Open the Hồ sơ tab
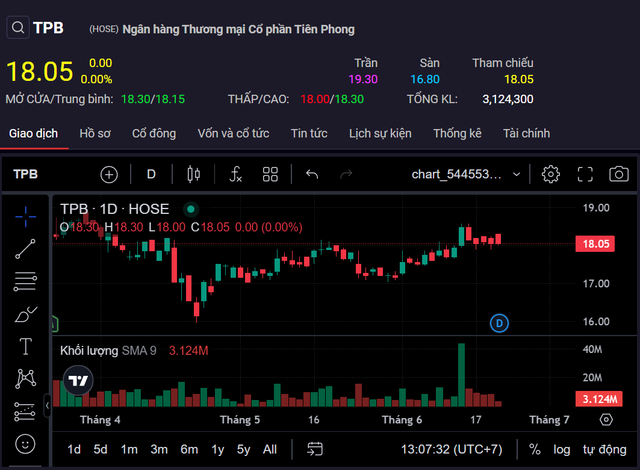The image size is (640, 470). click(95, 133)
